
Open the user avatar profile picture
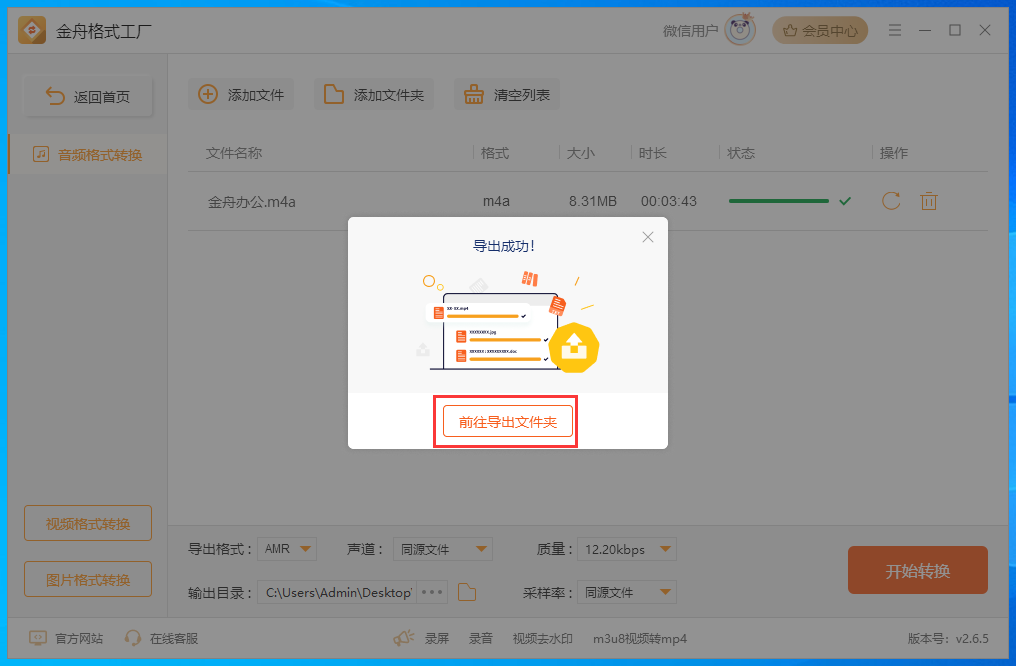coord(740,30)
